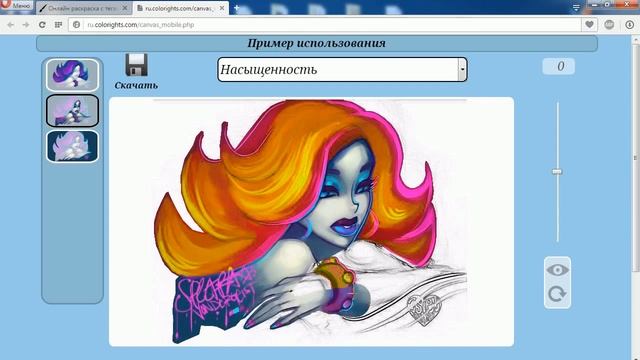The height and width of the screenshot is (360, 640).
Task: Click the site info globe icon
Action: pos(76,25)
